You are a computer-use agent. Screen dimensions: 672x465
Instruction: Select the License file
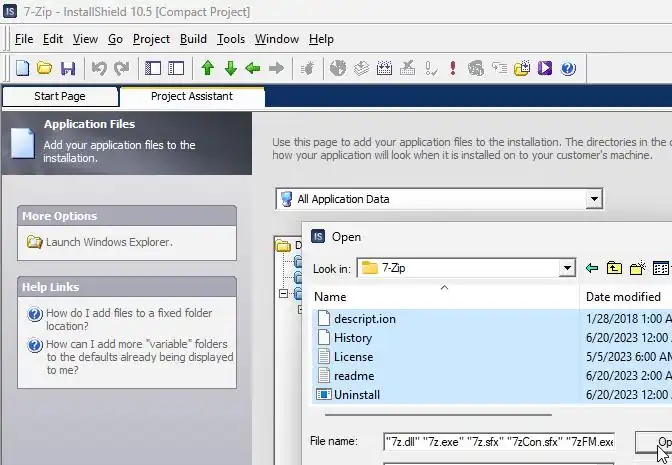pos(354,357)
